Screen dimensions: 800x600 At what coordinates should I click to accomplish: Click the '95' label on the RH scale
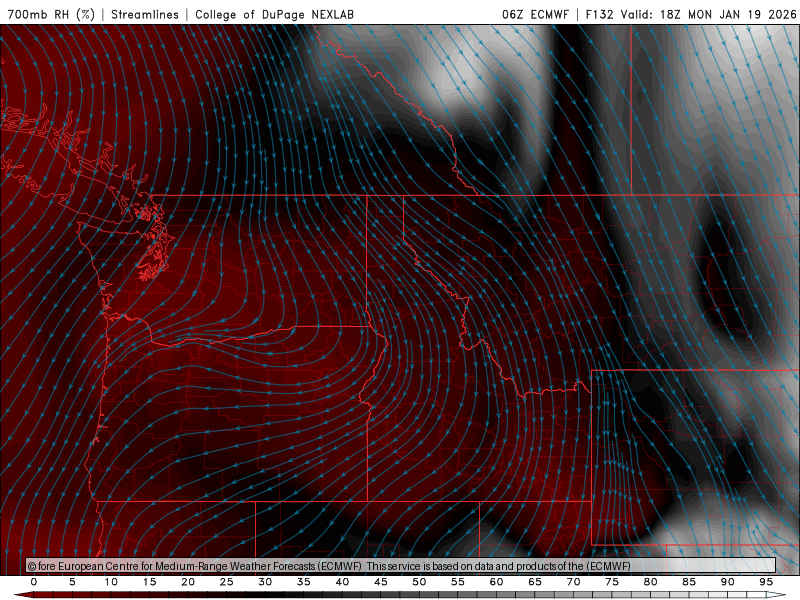pyautogui.click(x=766, y=582)
